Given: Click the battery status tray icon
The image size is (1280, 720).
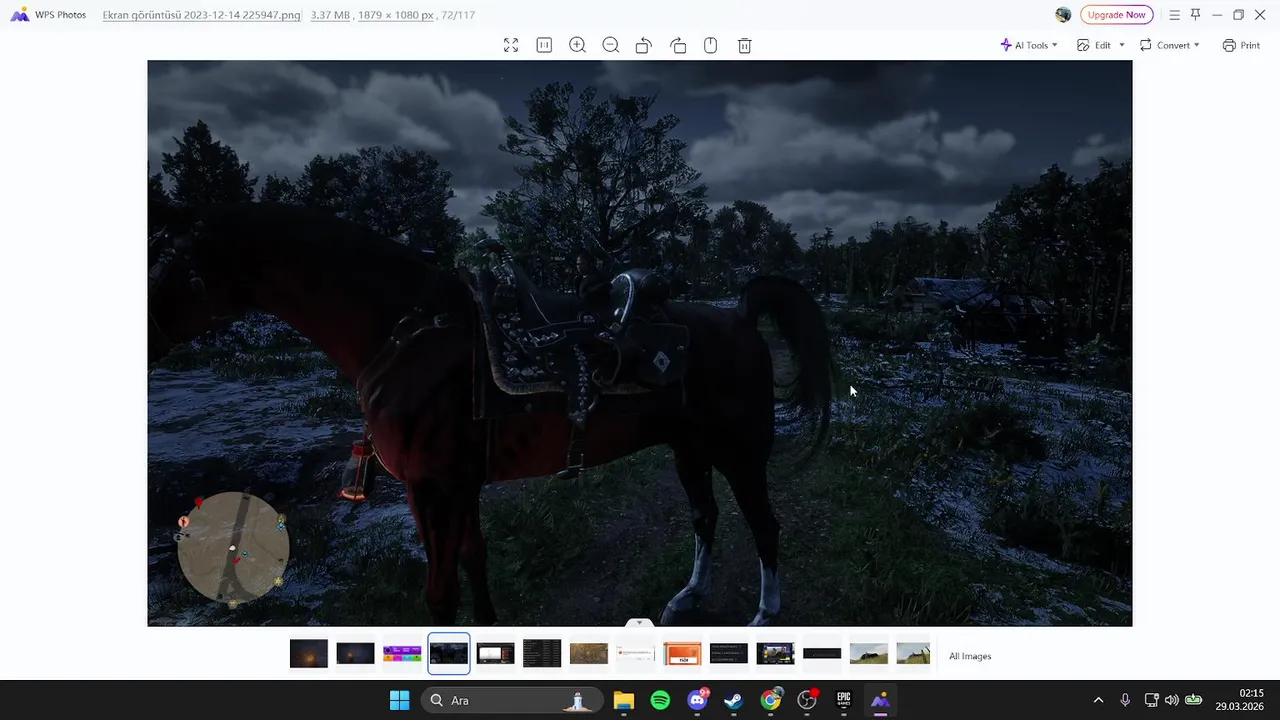Looking at the screenshot, I should tap(1193, 700).
